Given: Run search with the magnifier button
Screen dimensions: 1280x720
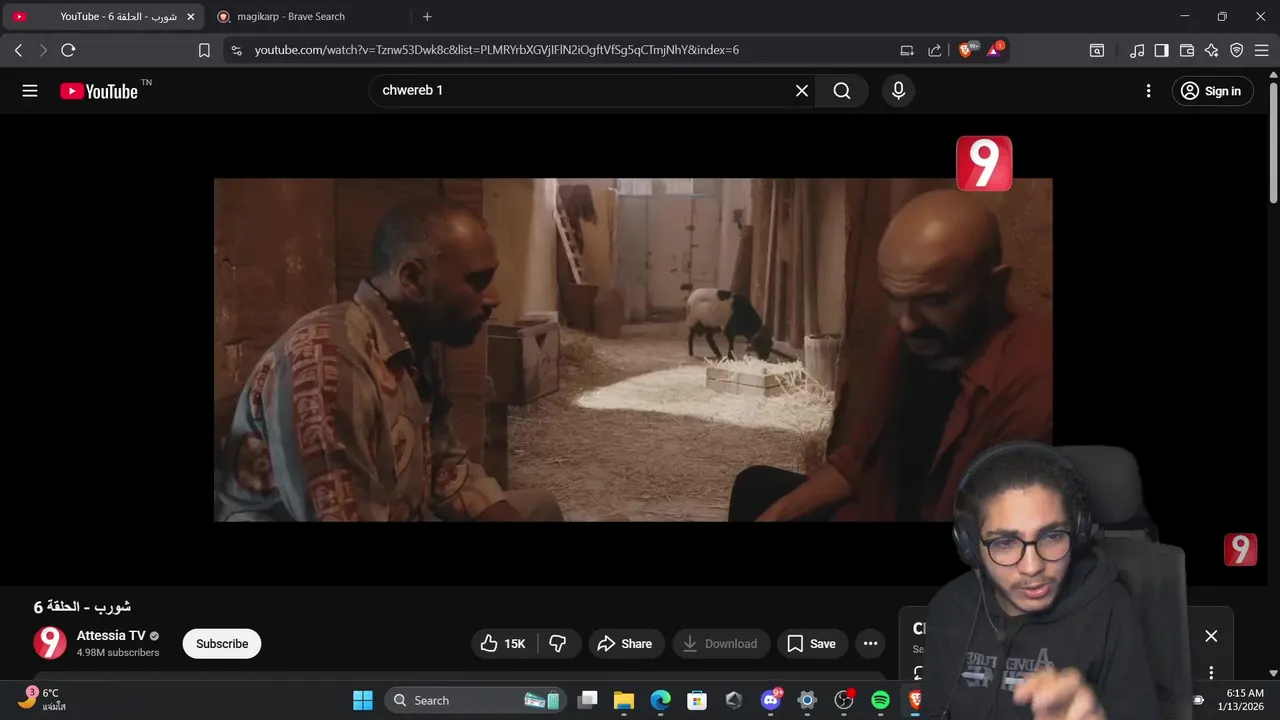Looking at the screenshot, I should click(842, 91).
